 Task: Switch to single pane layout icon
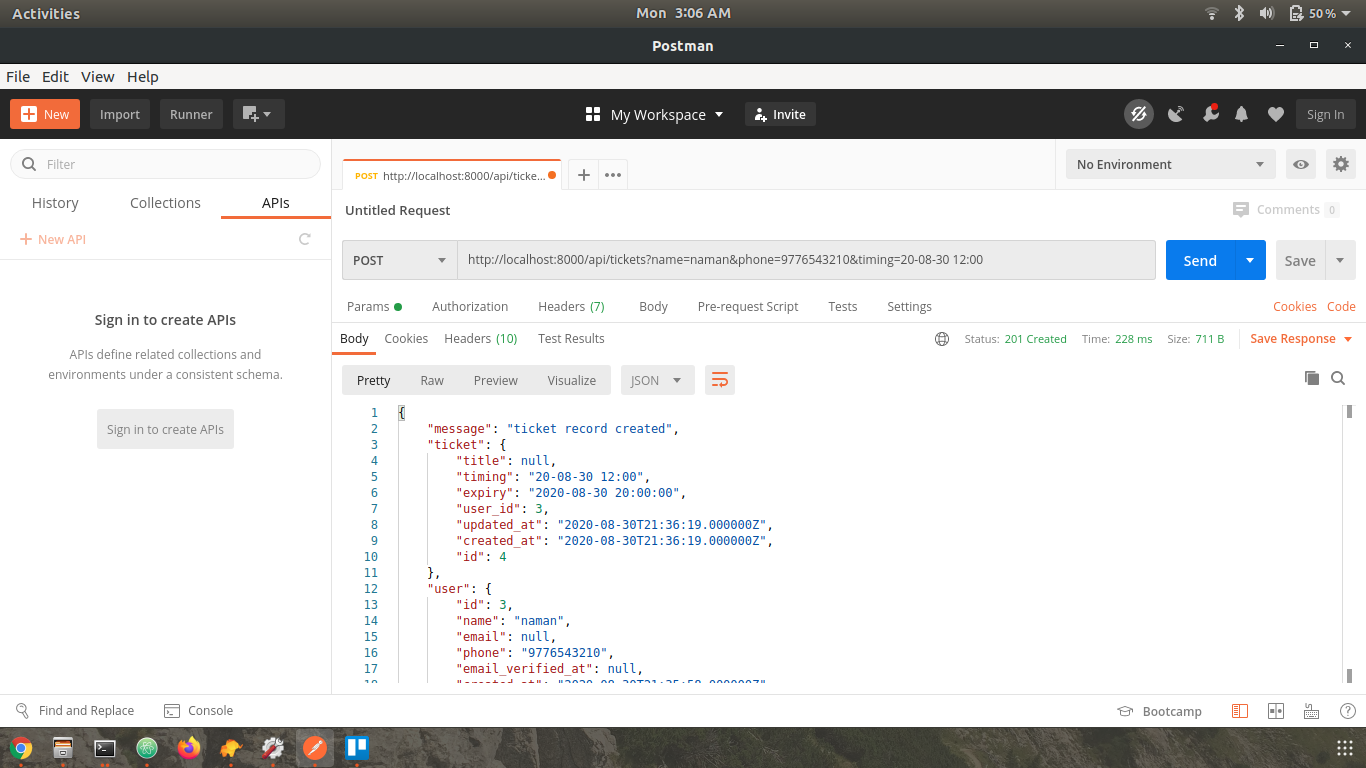click(x=1240, y=711)
